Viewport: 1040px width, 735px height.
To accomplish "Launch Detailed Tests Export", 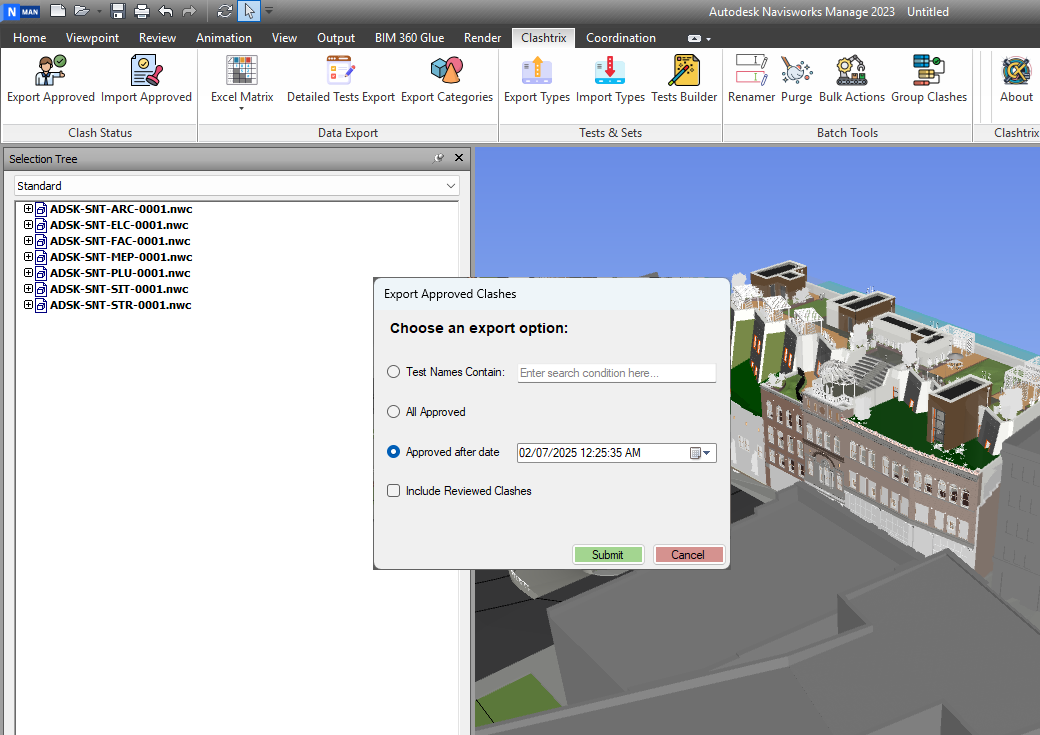I will tap(341, 70).
